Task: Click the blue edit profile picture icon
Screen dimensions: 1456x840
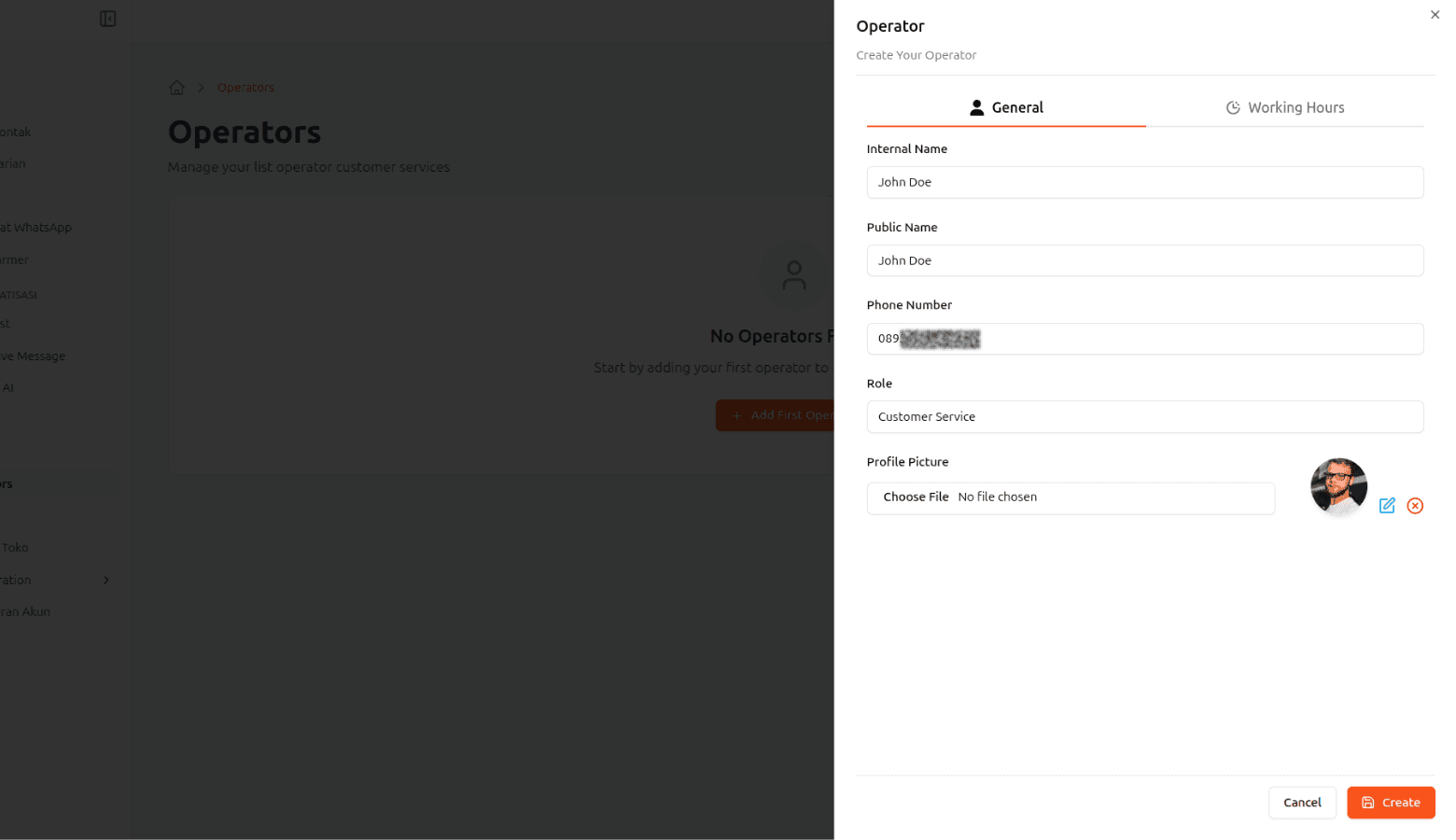Action: point(1387,506)
